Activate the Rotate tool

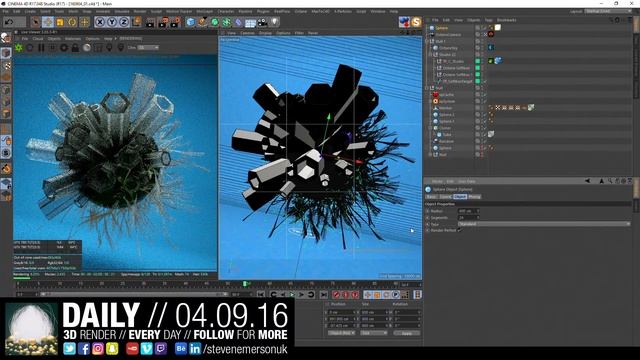click(x=72, y=22)
